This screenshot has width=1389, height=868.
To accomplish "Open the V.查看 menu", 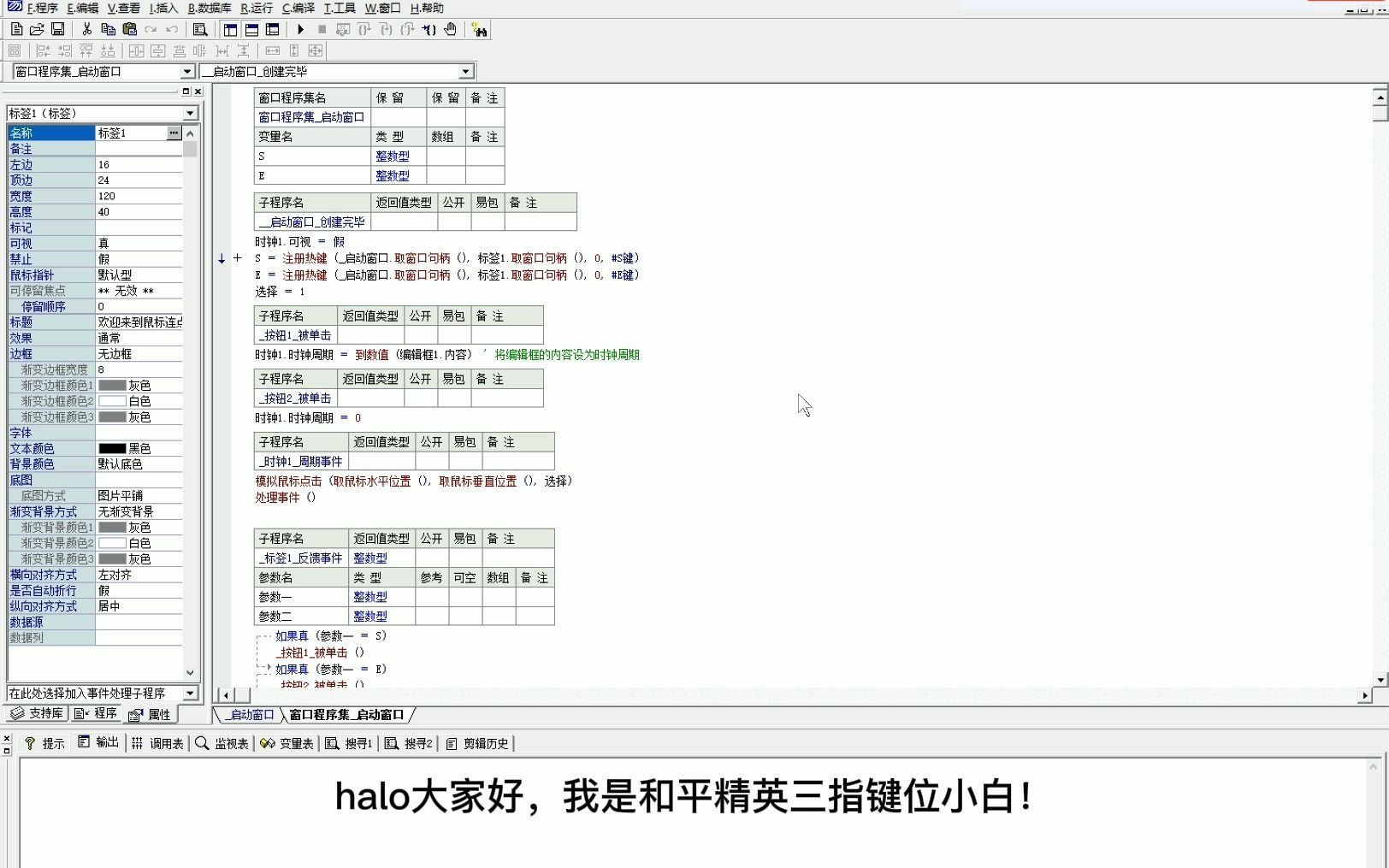I will click(x=124, y=8).
